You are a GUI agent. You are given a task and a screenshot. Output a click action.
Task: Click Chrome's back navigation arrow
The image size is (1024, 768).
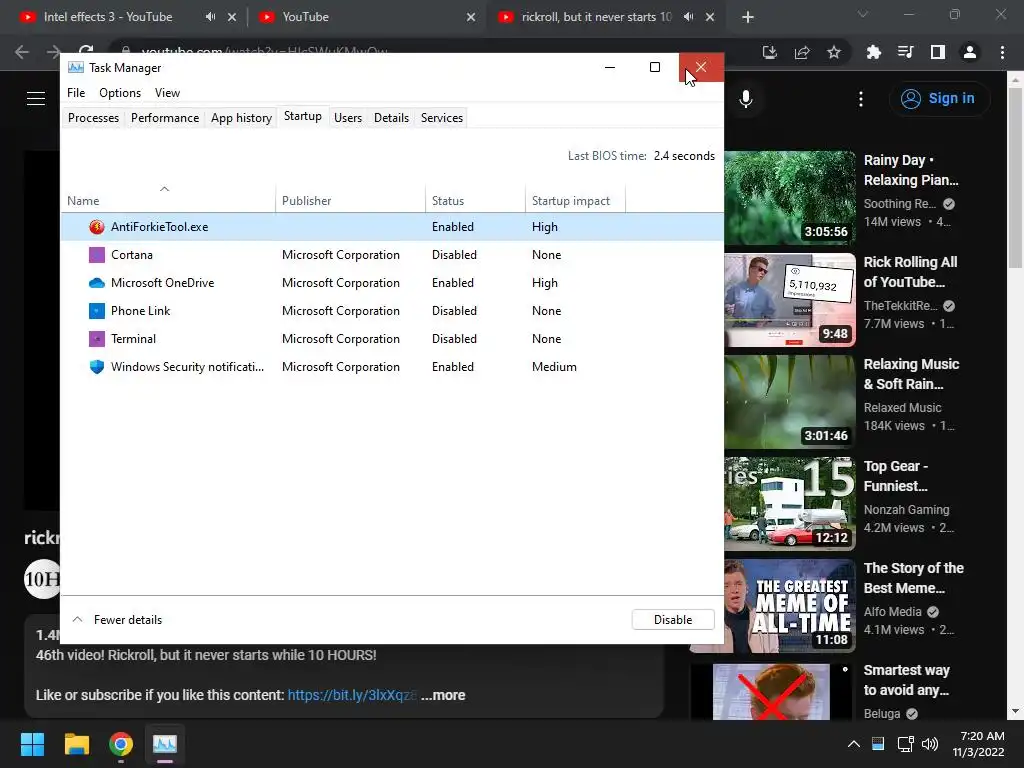coord(22,52)
